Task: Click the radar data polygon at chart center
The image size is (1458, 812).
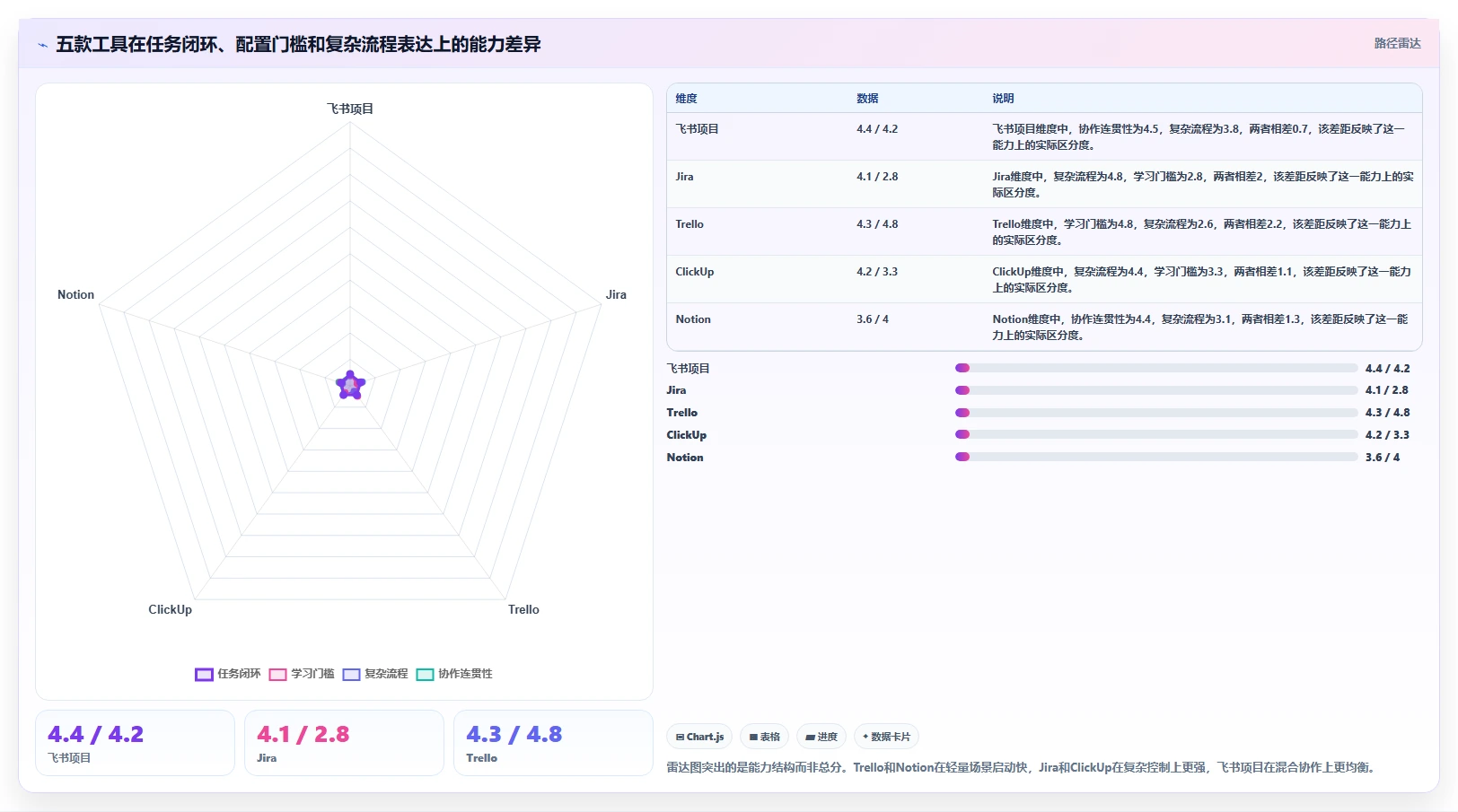Action: [350, 386]
